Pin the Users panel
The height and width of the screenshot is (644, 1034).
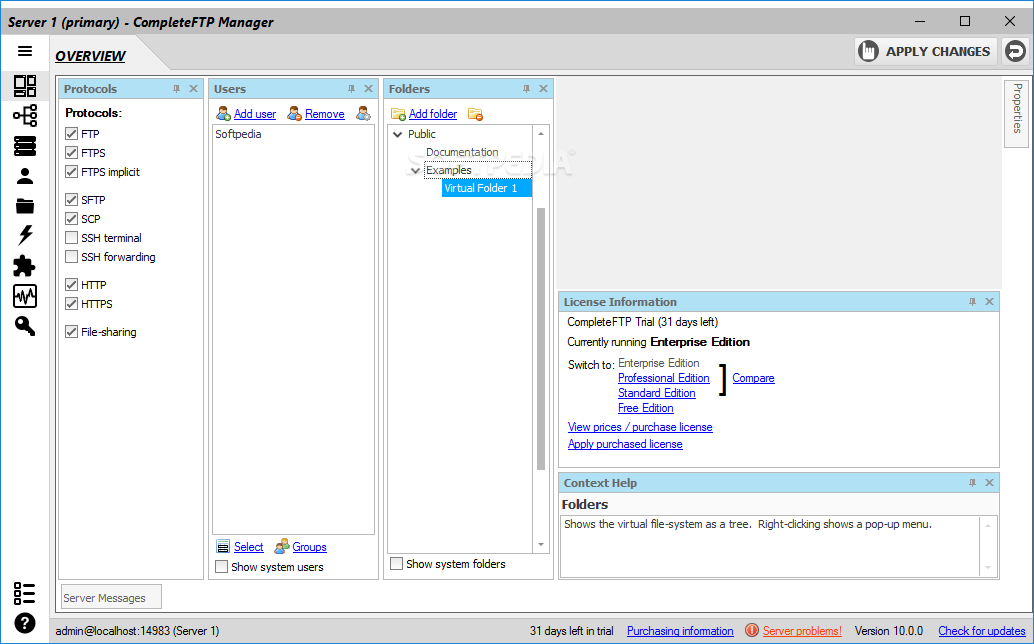tap(351, 88)
